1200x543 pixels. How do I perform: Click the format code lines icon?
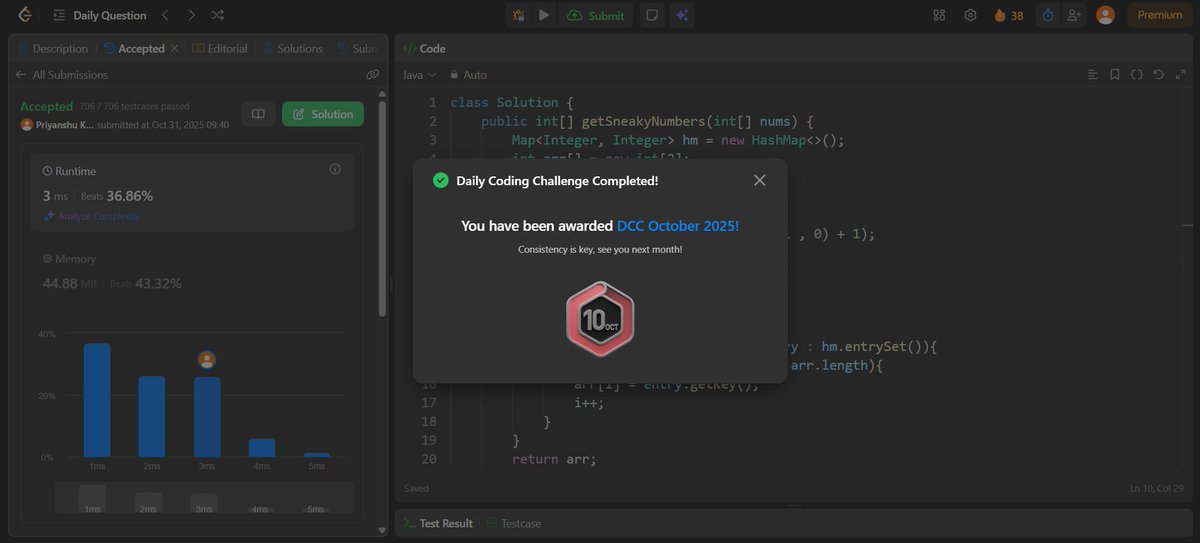[x=1093, y=75]
